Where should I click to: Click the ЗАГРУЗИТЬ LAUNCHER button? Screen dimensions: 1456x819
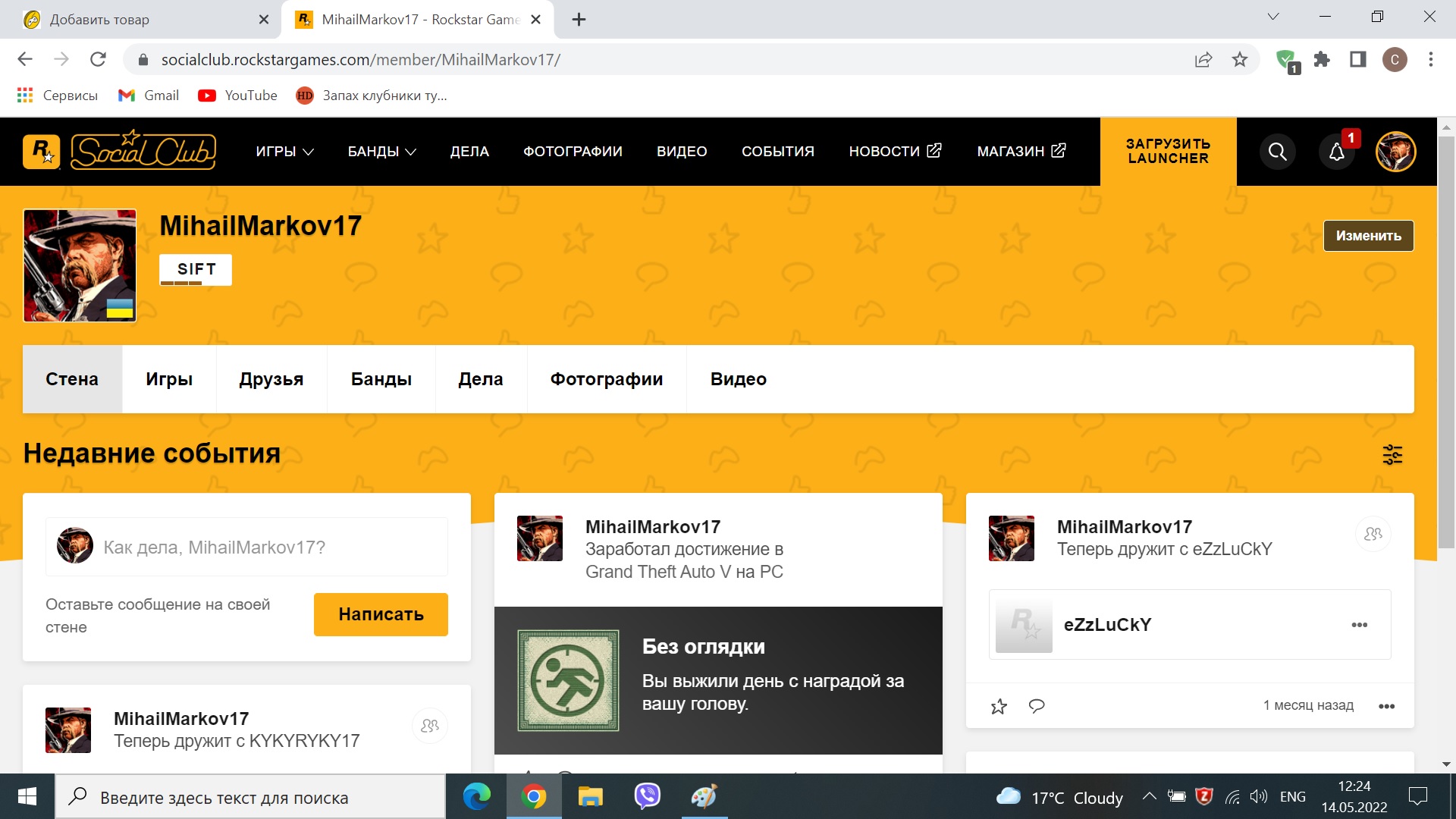[x=1168, y=152]
